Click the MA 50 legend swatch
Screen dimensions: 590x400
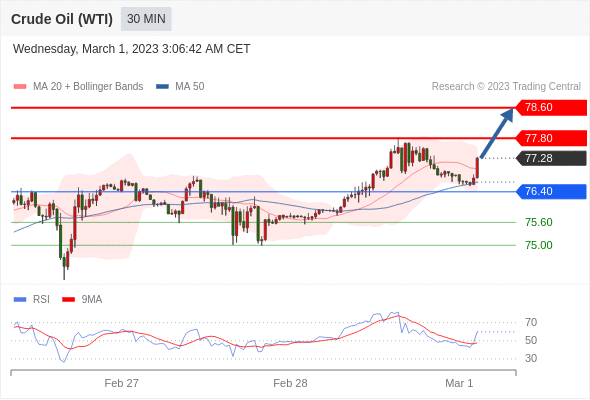tap(162, 87)
